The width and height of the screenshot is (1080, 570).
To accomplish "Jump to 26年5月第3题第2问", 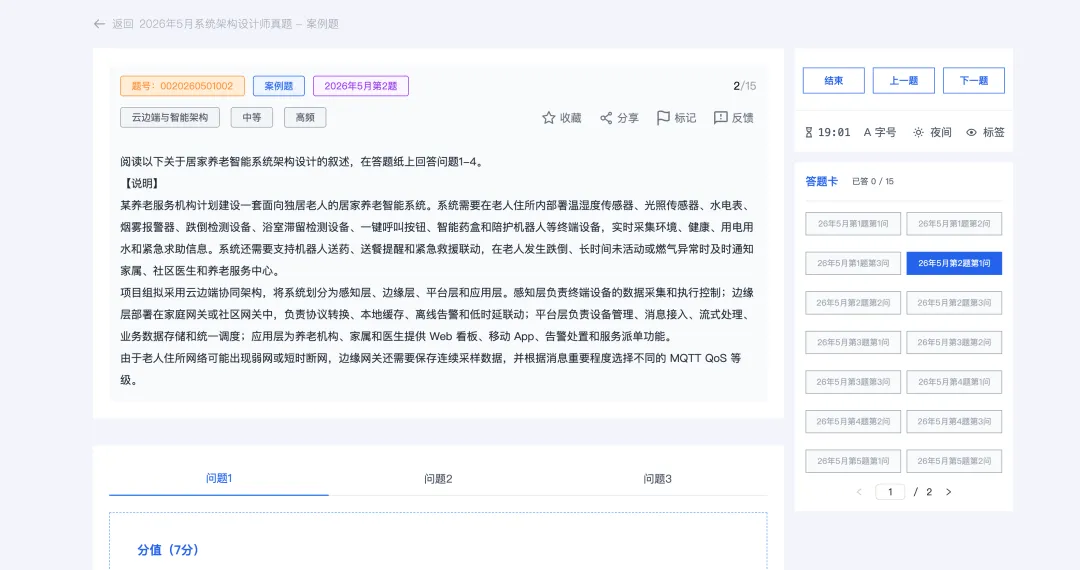I will click(954, 342).
